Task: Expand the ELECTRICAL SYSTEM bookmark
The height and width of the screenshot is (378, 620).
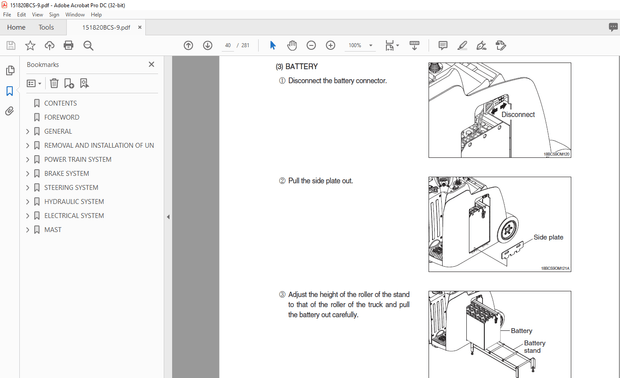Action: click(27, 215)
